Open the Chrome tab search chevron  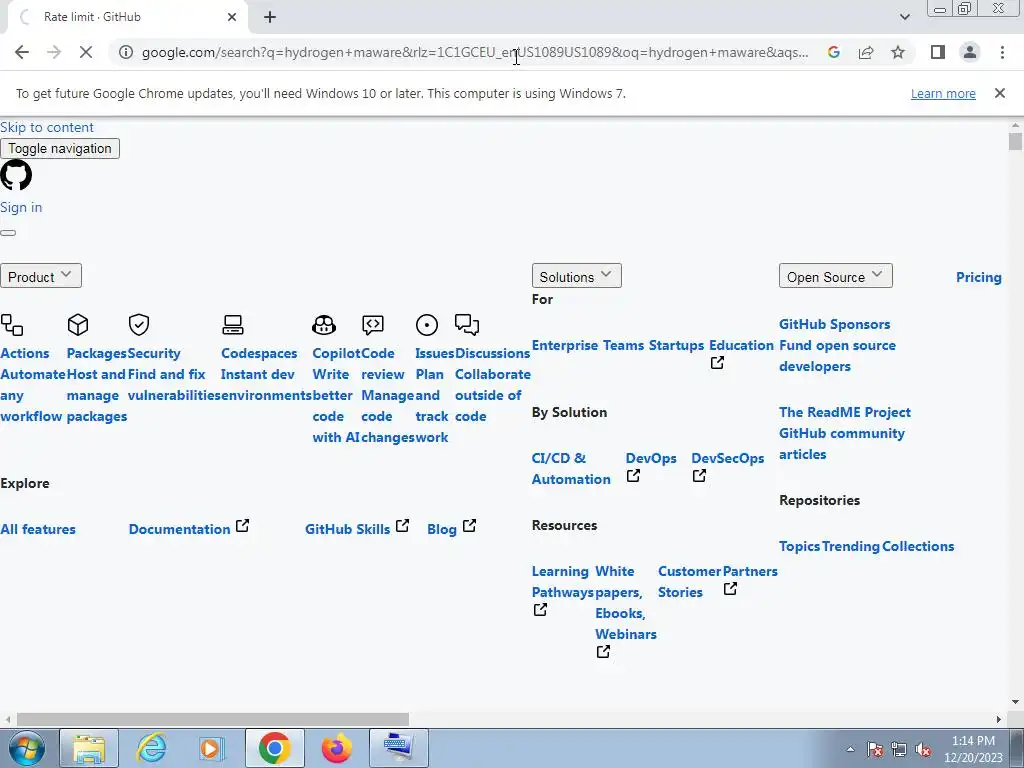point(904,17)
